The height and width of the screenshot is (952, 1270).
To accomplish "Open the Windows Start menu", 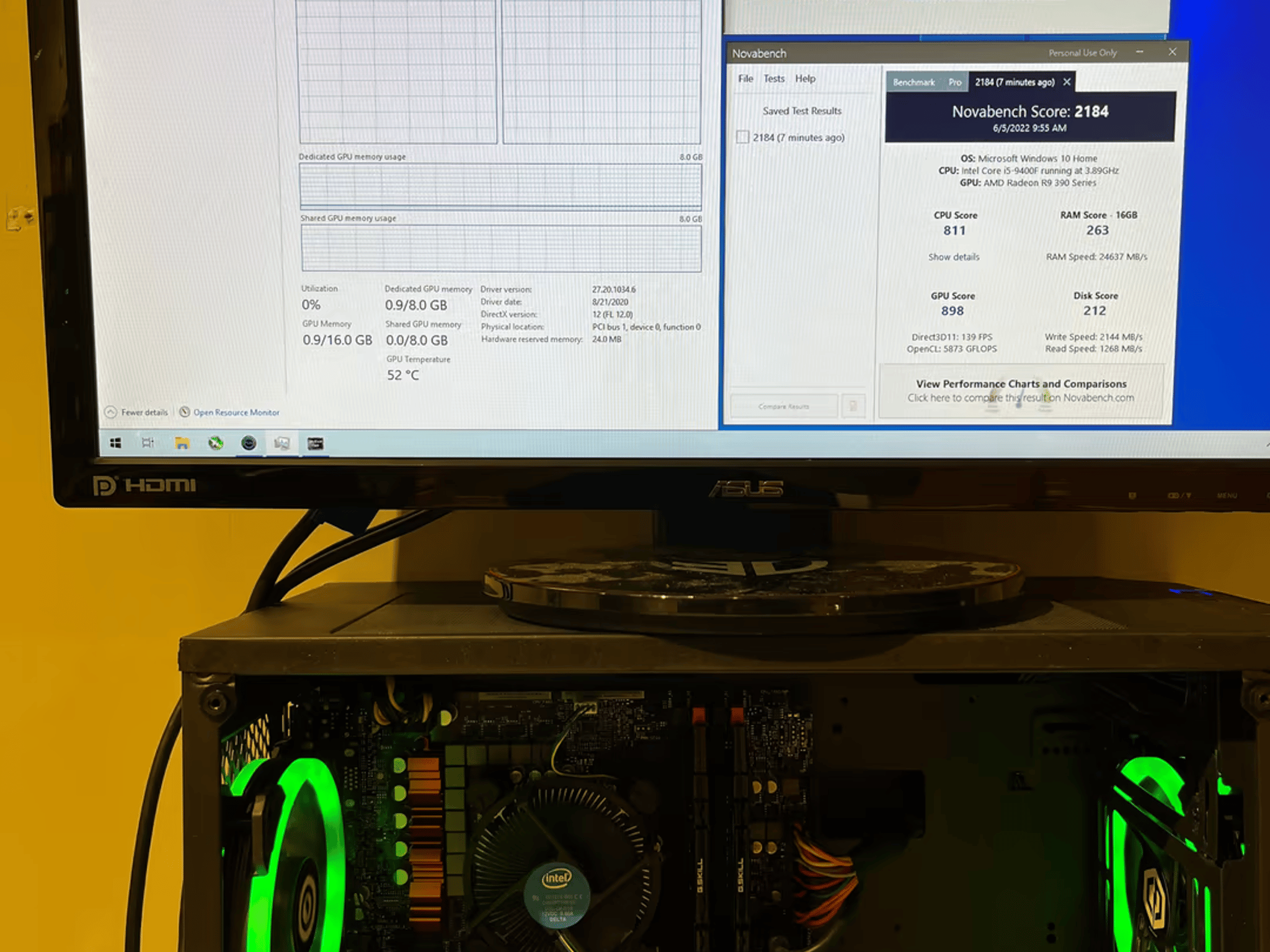I will (115, 443).
